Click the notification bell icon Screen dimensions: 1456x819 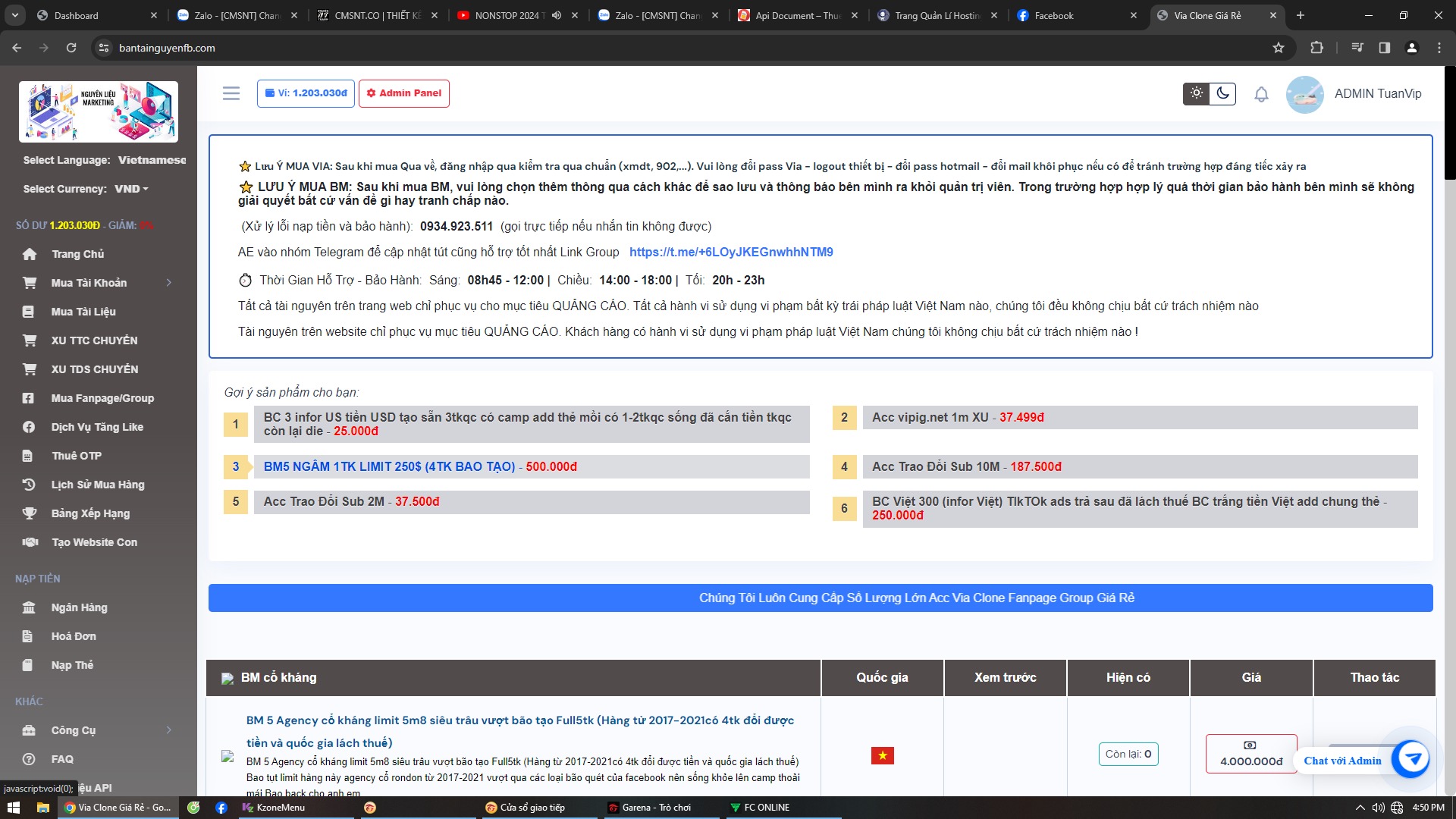(x=1261, y=94)
